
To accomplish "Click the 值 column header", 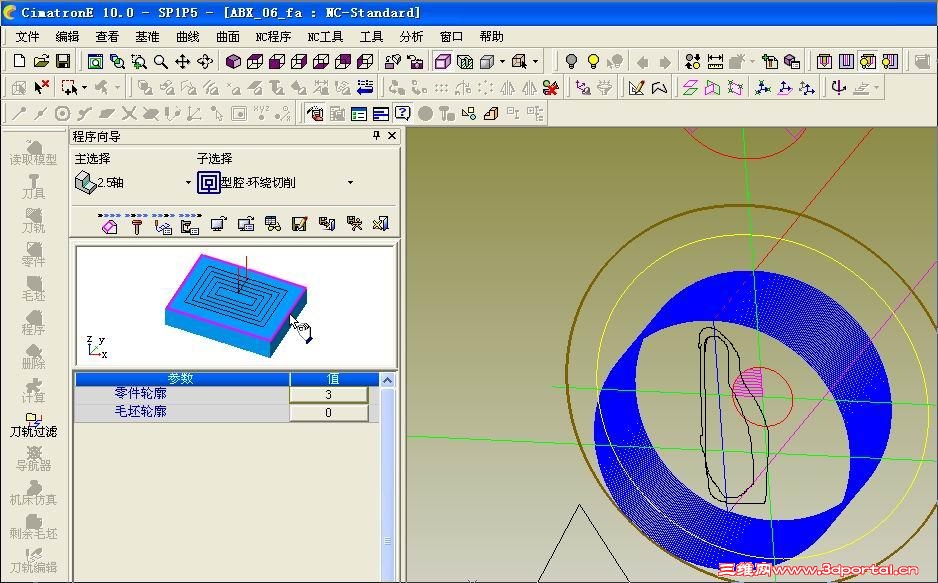I will [334, 379].
